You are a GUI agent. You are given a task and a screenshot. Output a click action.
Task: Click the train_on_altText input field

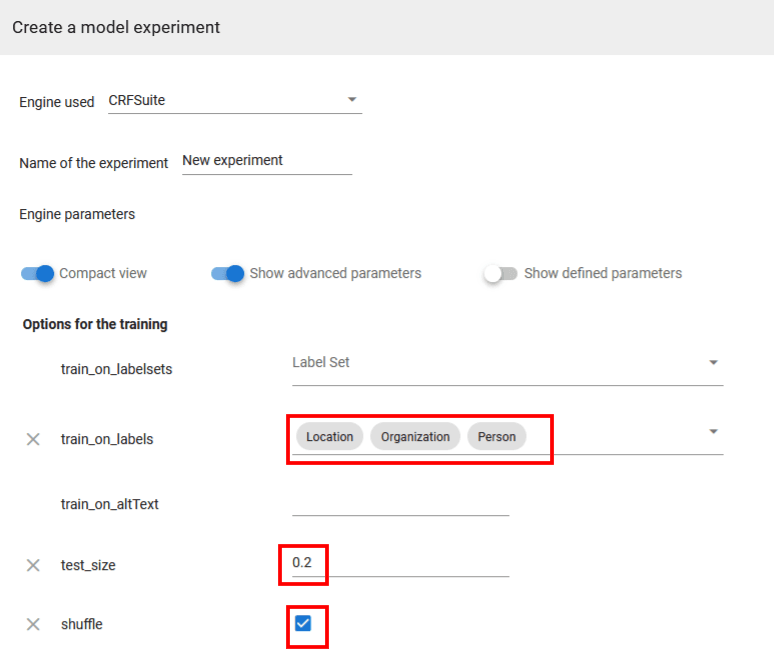[400, 504]
